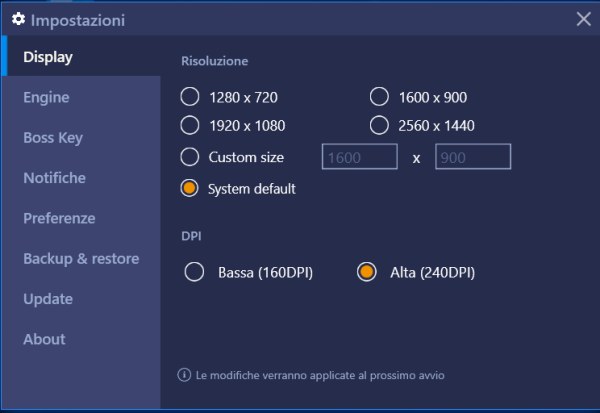The image size is (600, 413).
Task: Open the Display settings tab
Action: (x=48, y=57)
